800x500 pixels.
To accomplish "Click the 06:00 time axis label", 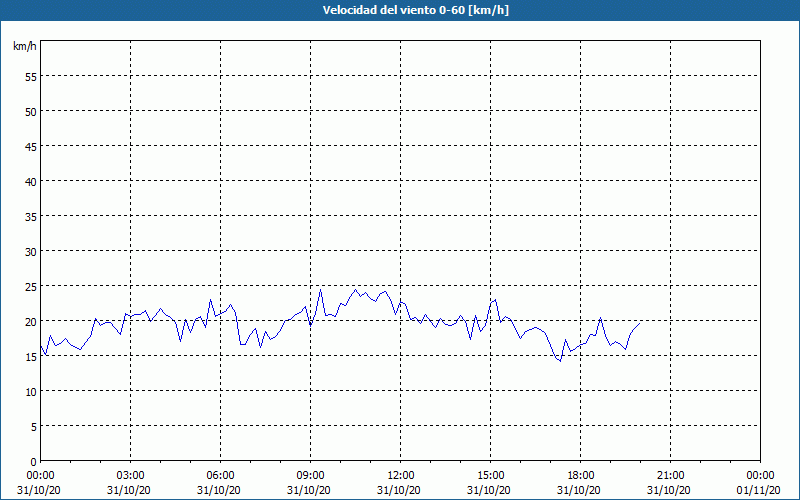I will 220,476.
